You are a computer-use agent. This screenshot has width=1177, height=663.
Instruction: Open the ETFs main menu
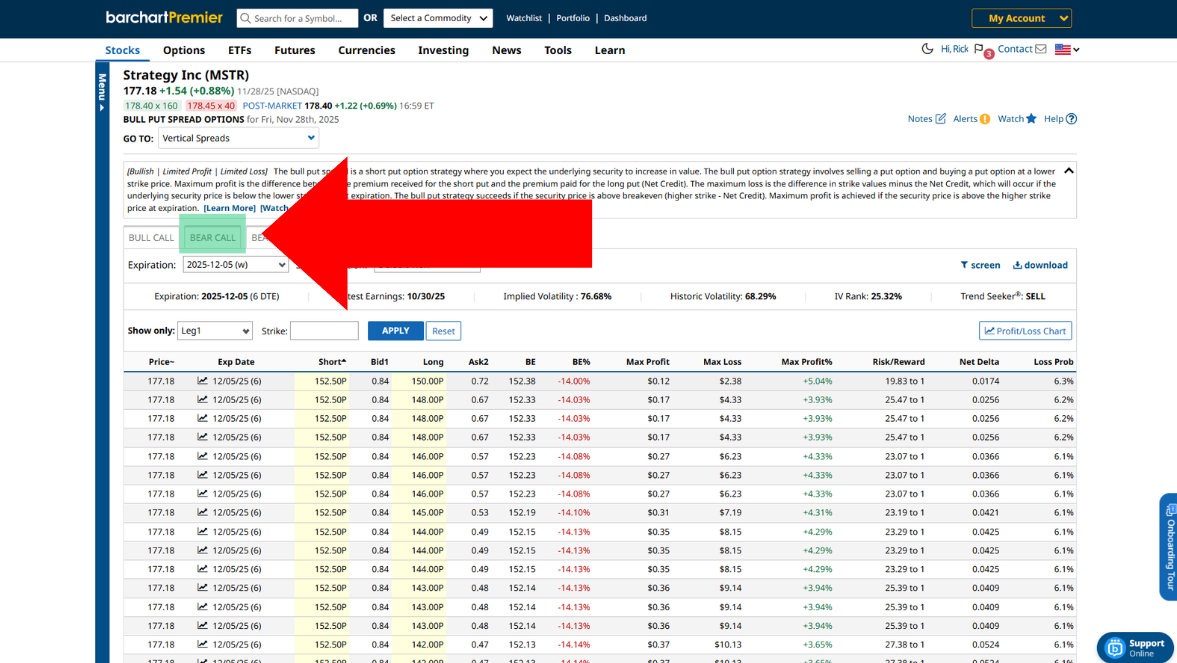click(239, 50)
